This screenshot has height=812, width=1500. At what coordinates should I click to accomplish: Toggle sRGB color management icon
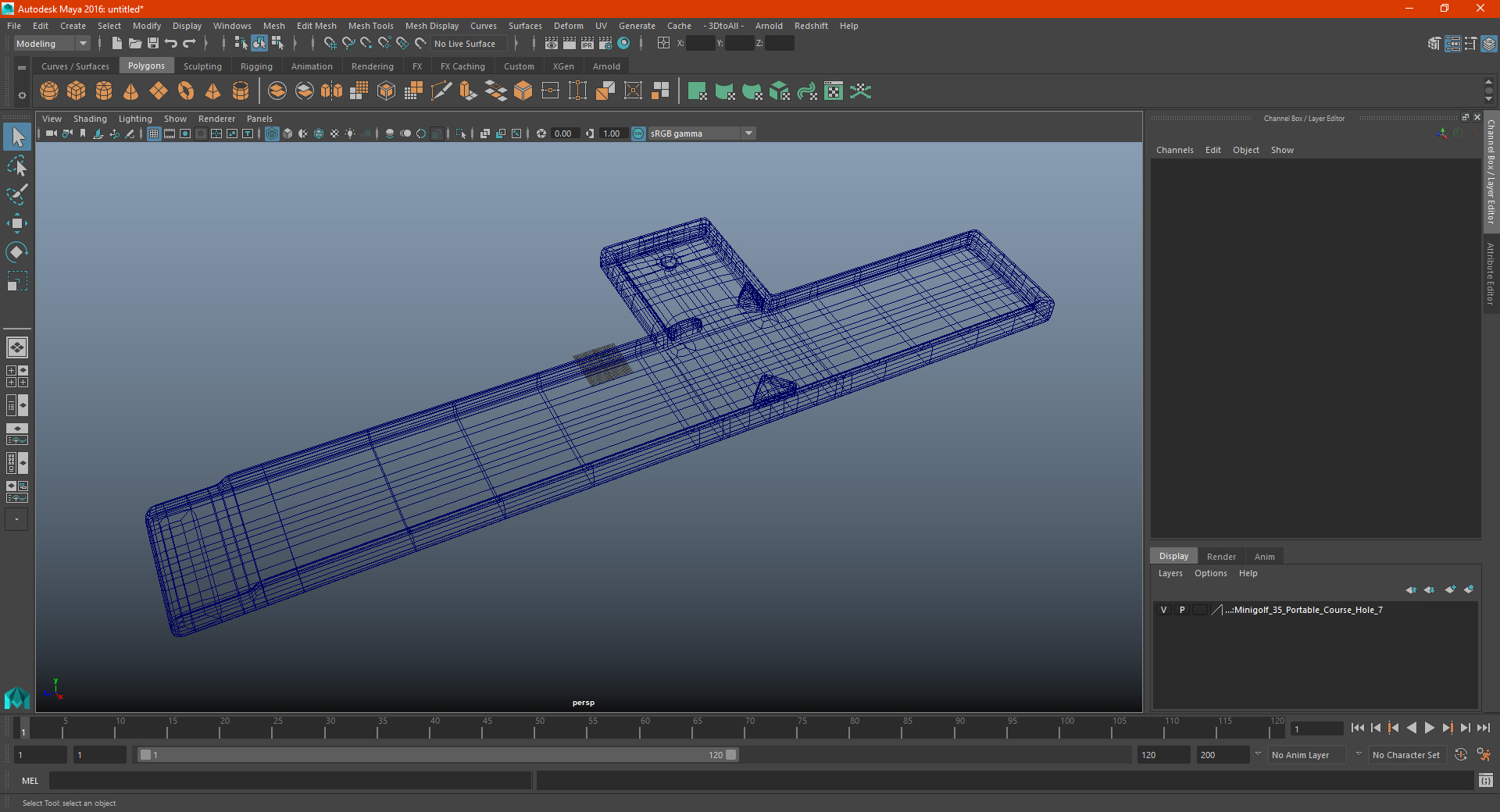pyautogui.click(x=638, y=134)
